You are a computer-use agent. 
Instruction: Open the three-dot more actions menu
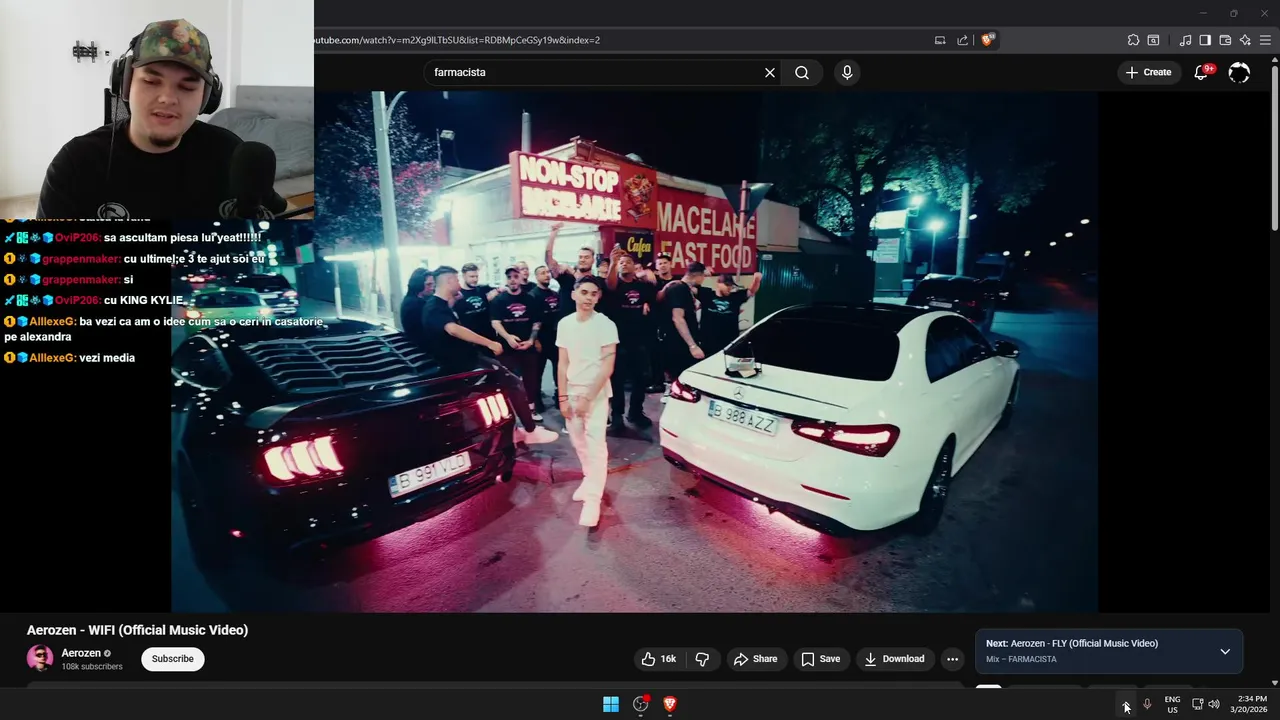point(952,659)
